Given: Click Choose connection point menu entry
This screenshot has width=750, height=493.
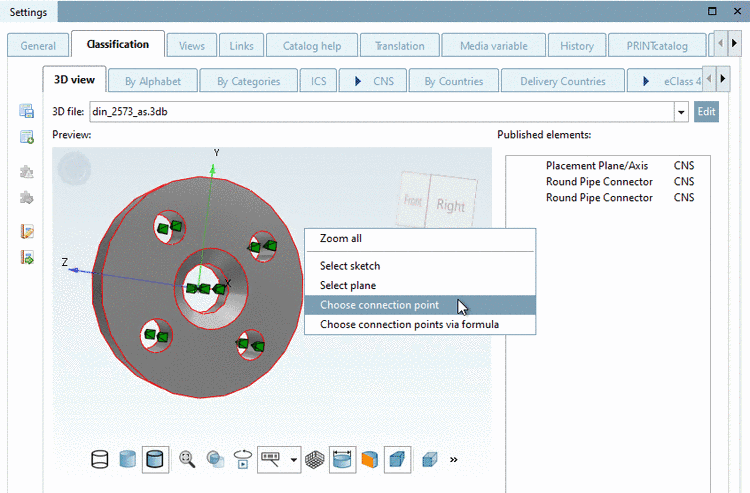Looking at the screenshot, I should pos(420,305).
